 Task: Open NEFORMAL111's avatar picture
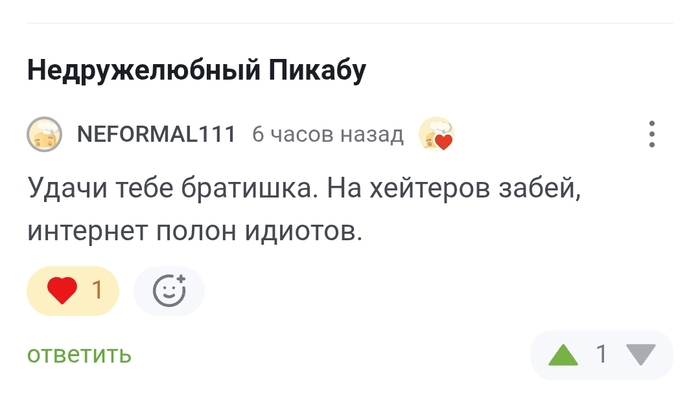(x=45, y=134)
